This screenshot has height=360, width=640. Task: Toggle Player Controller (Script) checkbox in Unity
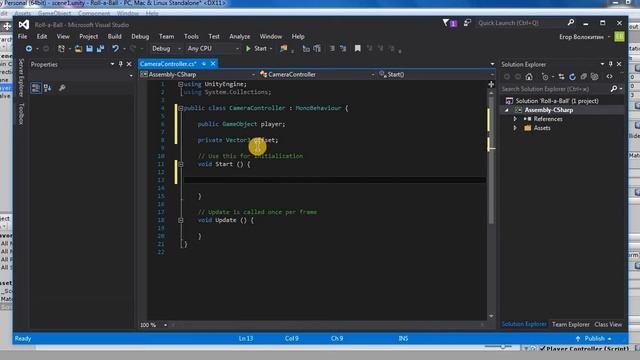(x=542, y=349)
